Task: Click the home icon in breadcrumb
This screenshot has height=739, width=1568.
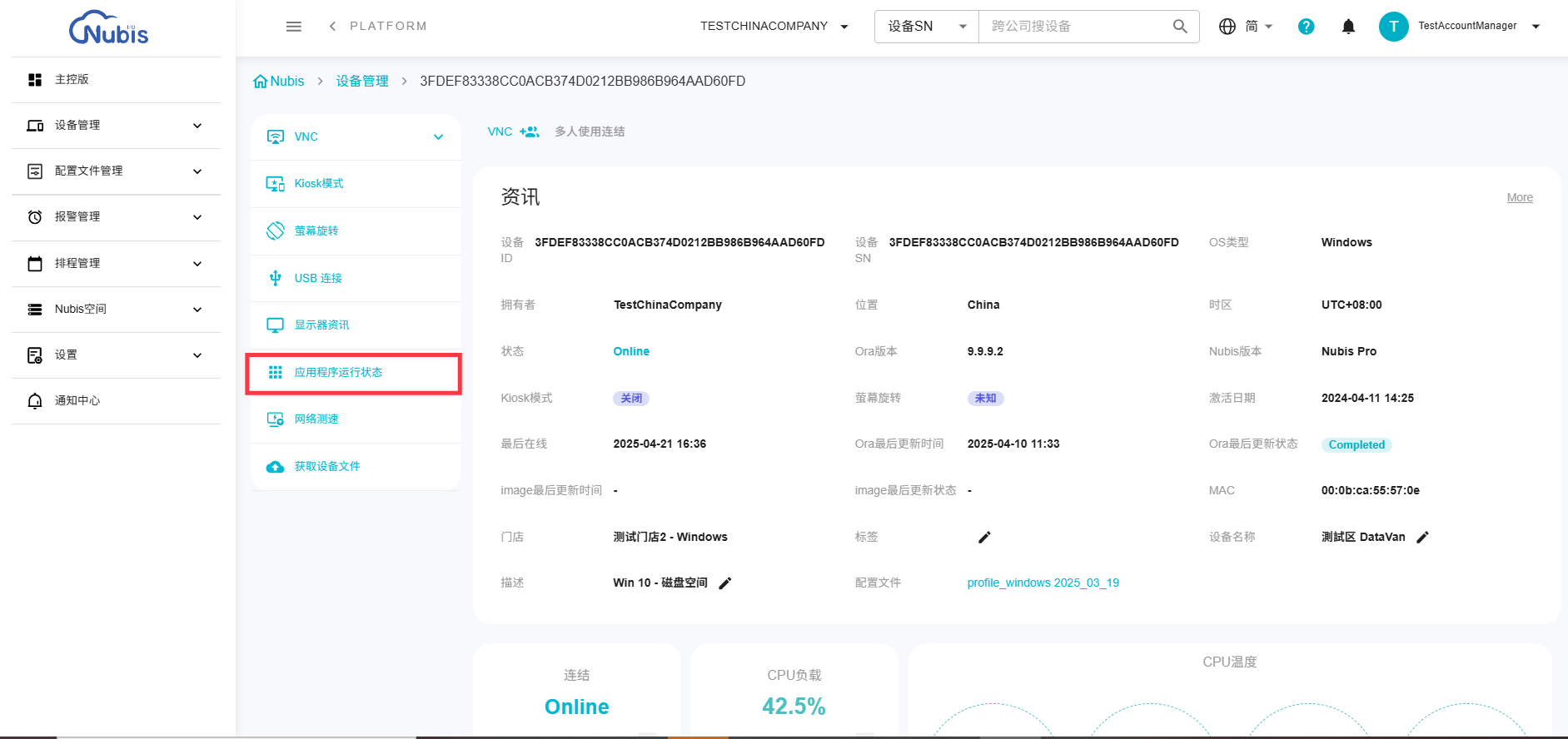Action: pos(261,82)
